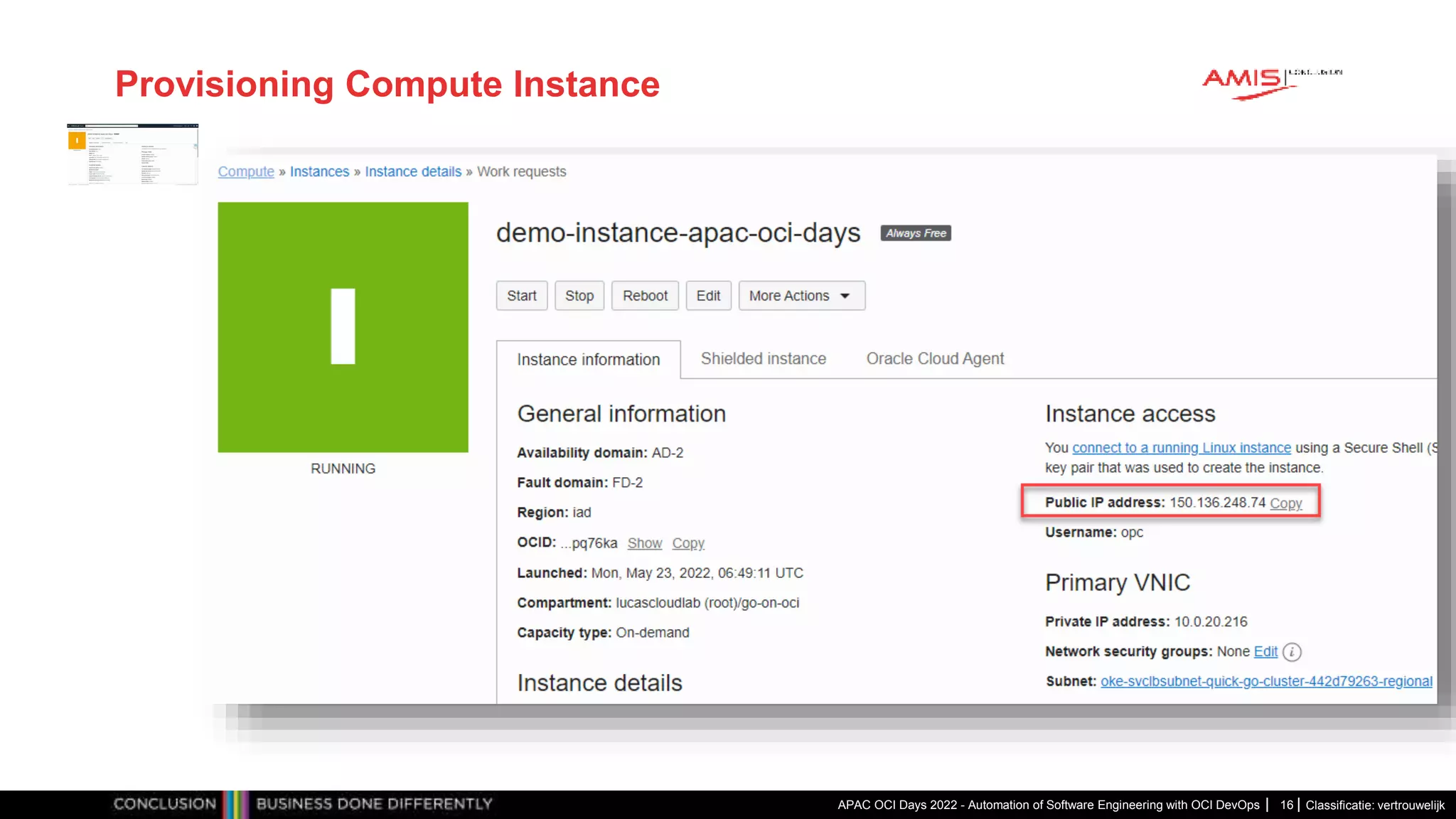
Task: Click the Reboot button
Action: tap(645, 296)
